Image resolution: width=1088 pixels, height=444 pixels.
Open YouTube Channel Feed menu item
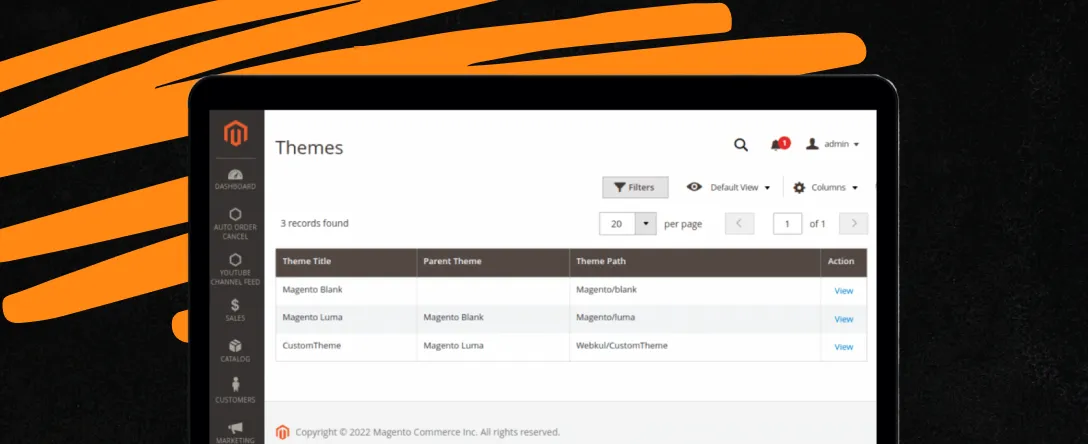point(235,268)
